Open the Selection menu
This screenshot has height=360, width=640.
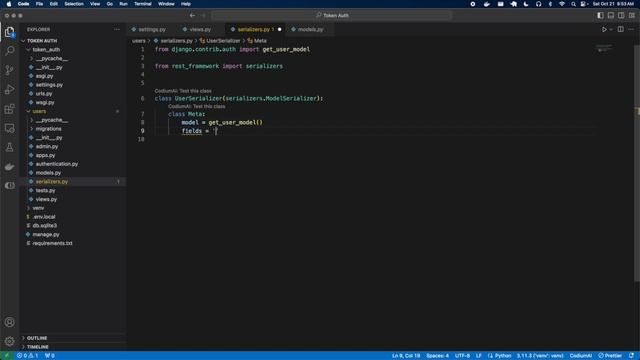click(x=74, y=4)
